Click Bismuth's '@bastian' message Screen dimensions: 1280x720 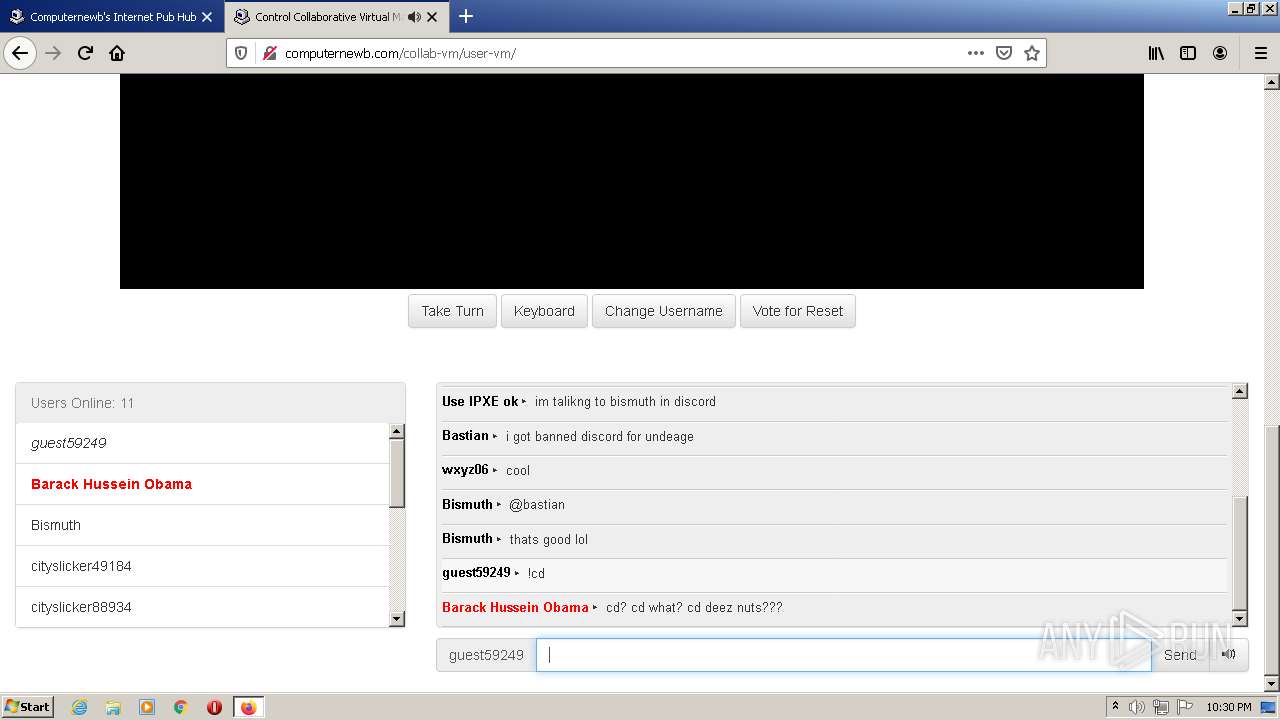click(537, 504)
